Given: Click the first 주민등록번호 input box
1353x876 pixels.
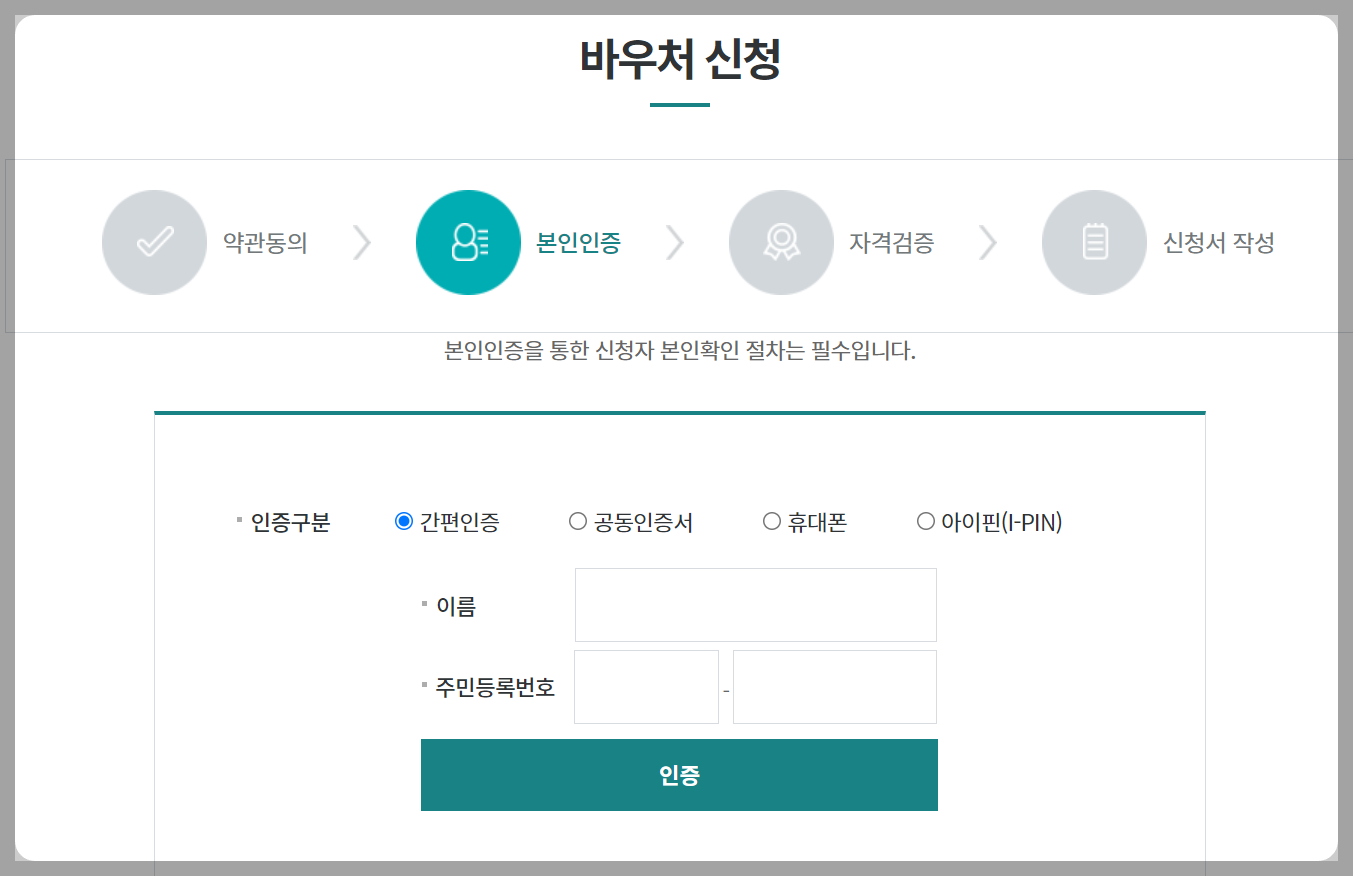Looking at the screenshot, I should pyautogui.click(x=646, y=687).
